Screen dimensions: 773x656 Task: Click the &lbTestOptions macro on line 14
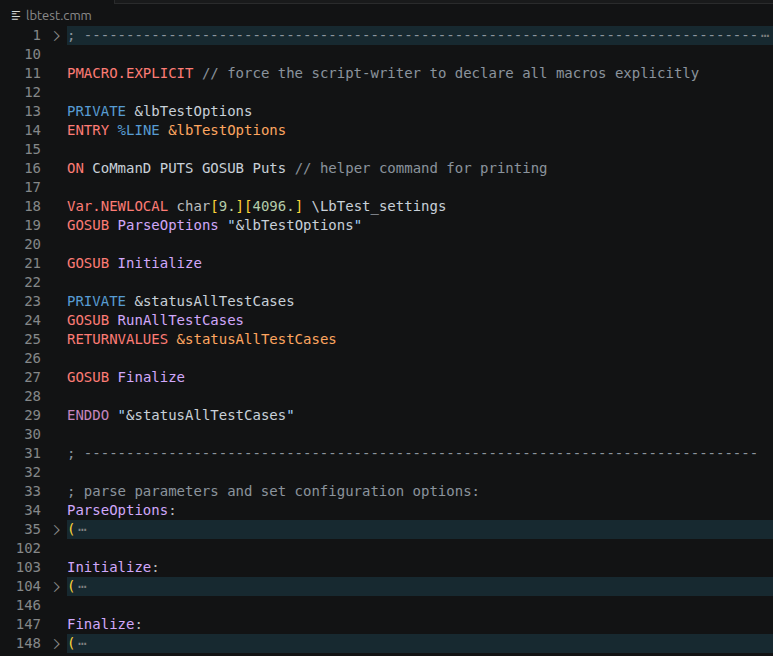(x=227, y=131)
